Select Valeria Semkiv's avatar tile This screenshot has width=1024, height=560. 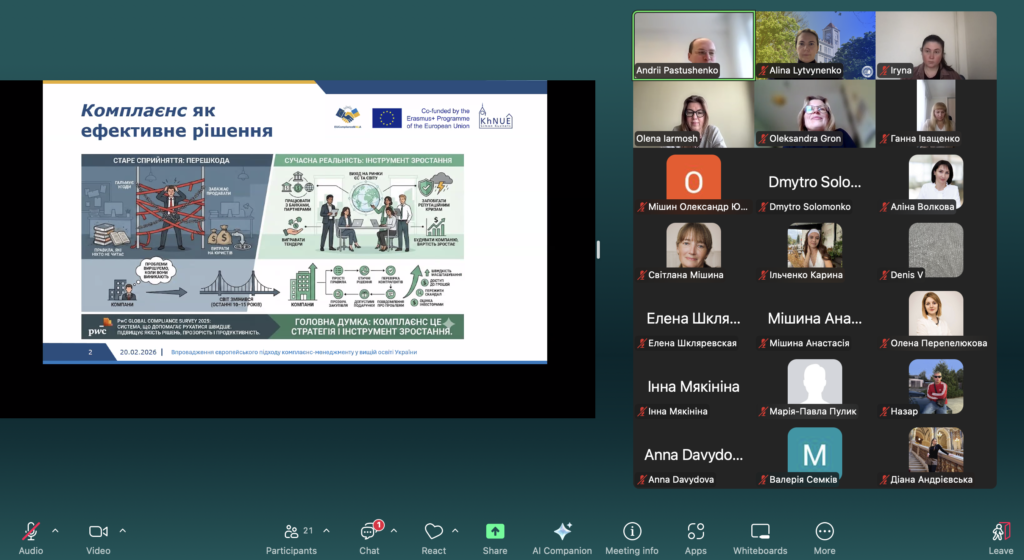[x=814, y=453]
